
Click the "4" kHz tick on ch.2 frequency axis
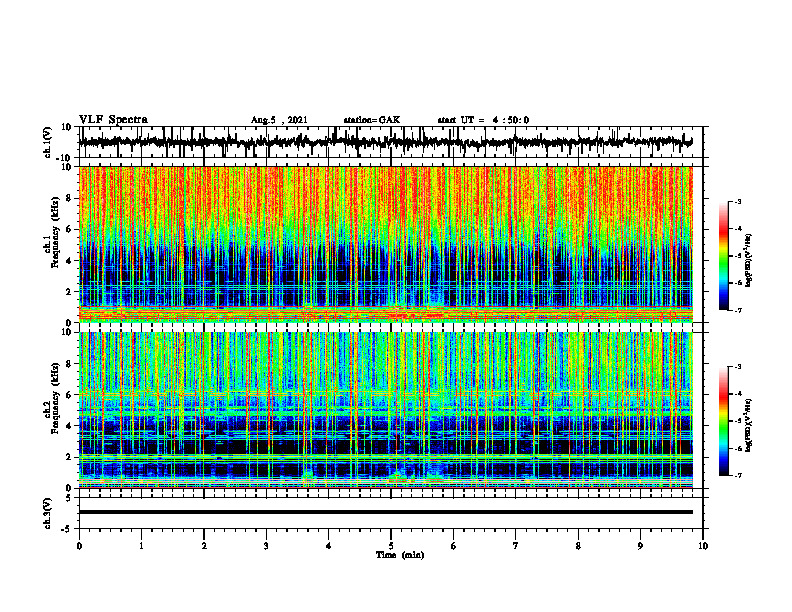click(69, 426)
